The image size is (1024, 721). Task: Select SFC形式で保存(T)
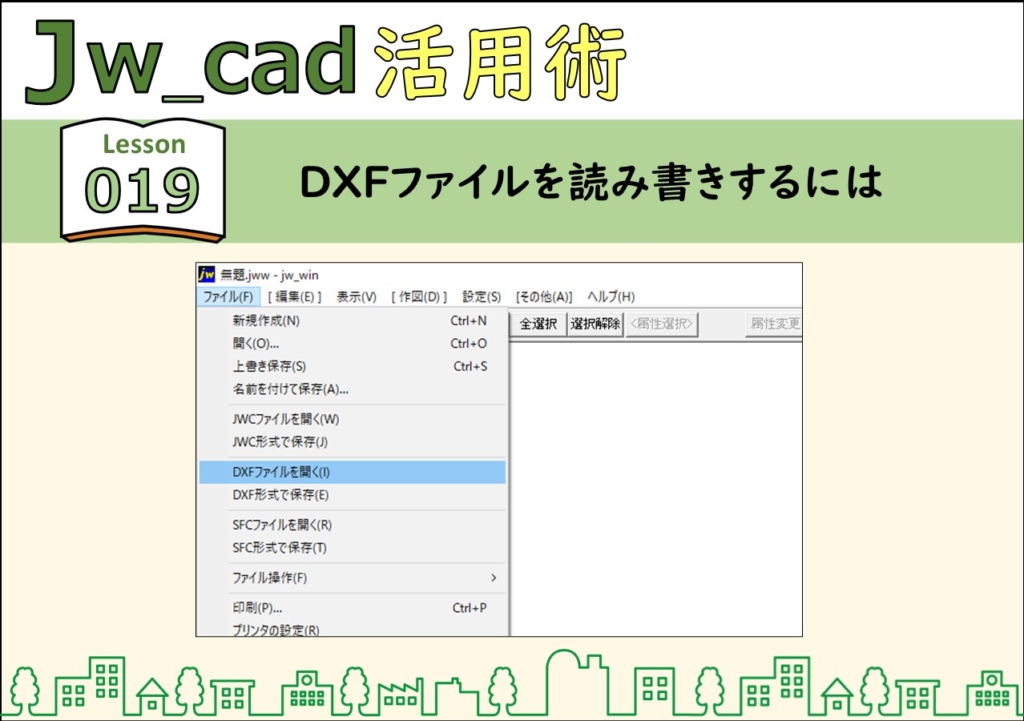tap(353, 548)
